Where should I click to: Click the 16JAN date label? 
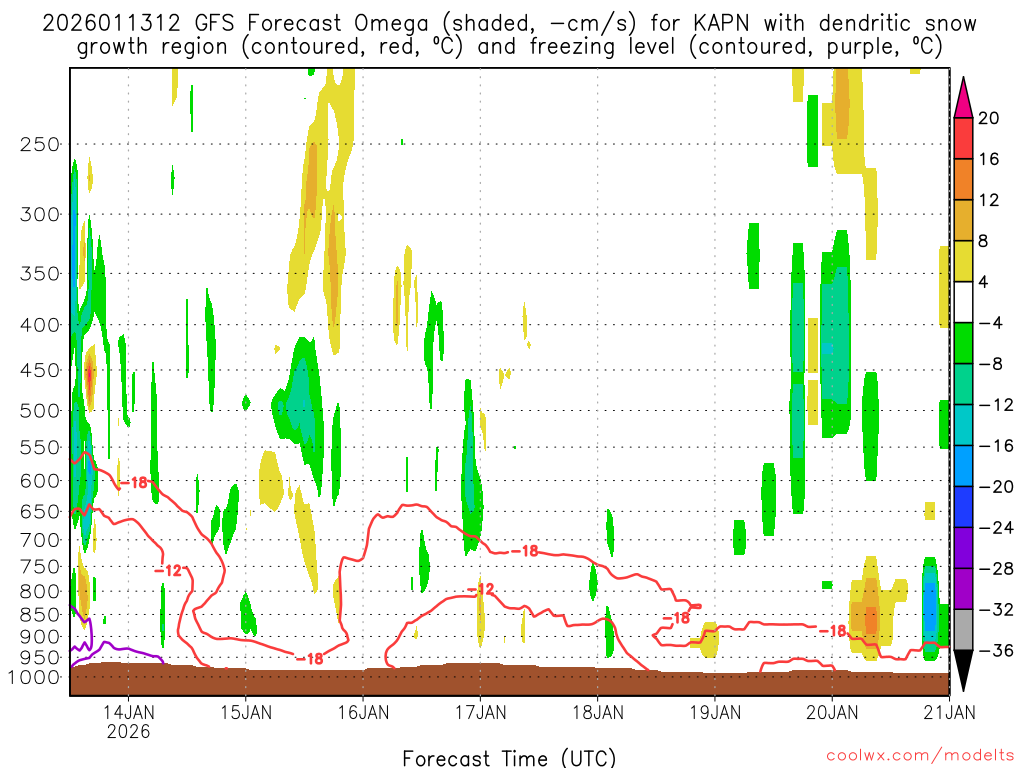[363, 712]
